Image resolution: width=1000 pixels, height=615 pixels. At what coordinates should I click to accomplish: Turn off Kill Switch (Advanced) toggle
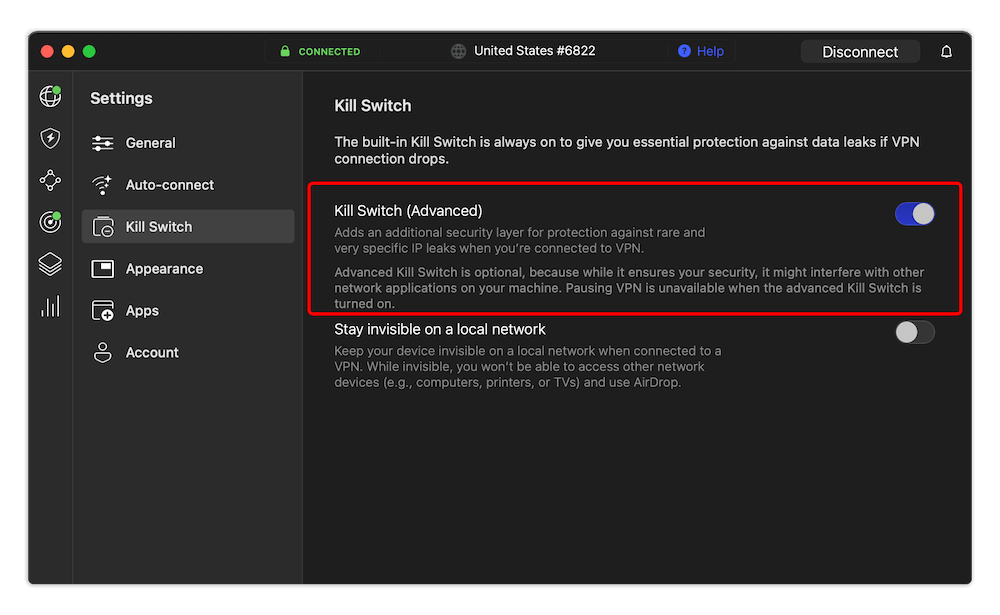(915, 214)
